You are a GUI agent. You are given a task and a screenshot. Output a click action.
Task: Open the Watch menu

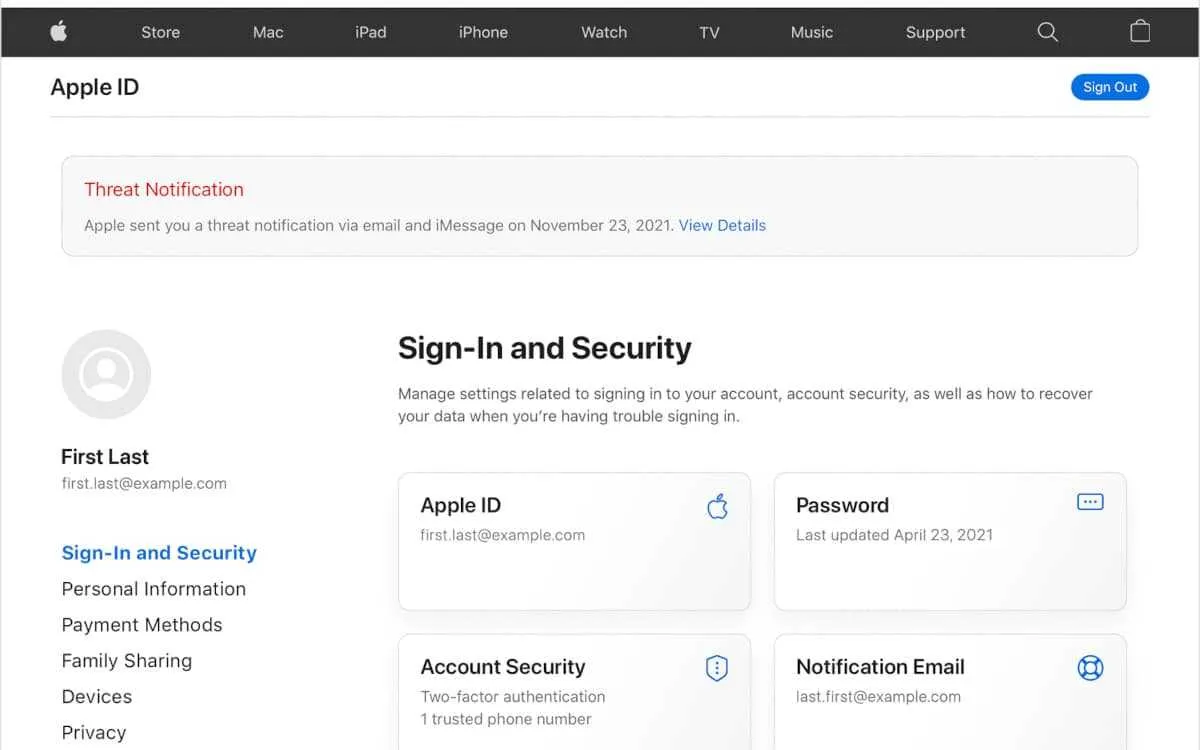604,32
